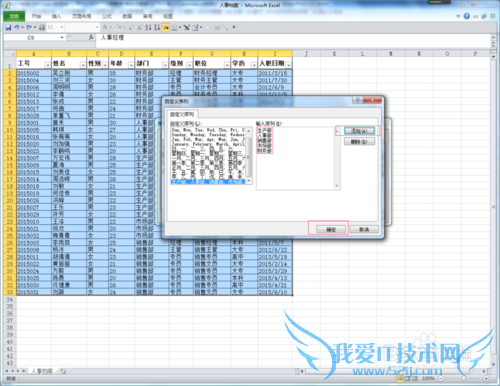Click the zoom in plus icon
The height and width of the screenshot is (386, 500).
[x=486, y=378]
